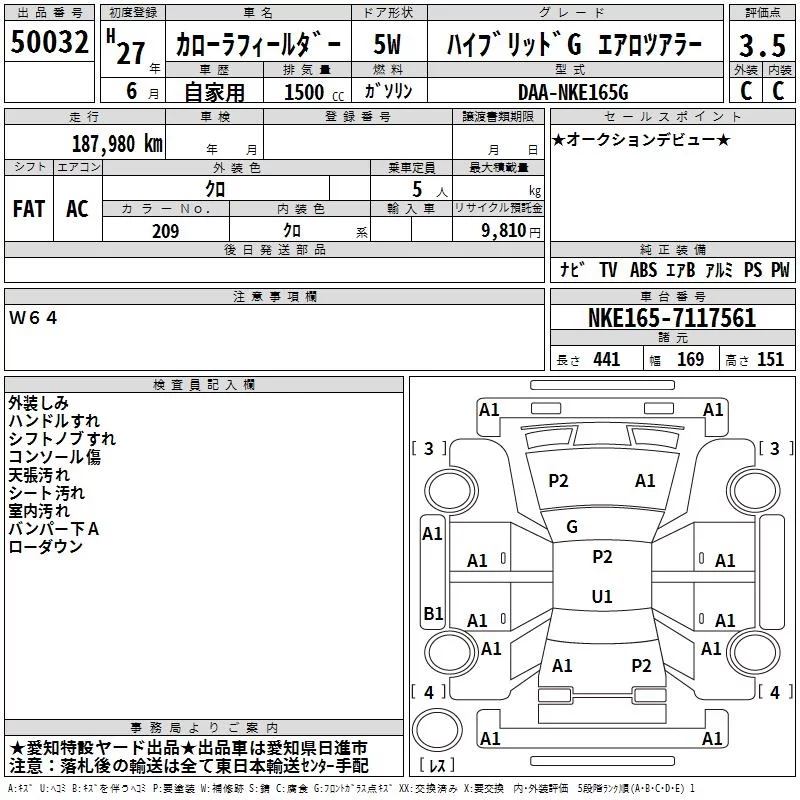Viewport: 800px width, 800px height.
Task: Select the height value 151
Action: [x=770, y=359]
